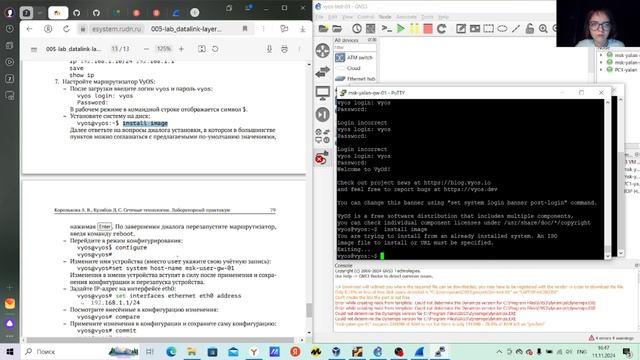
Task: Switch to second GitHub browser tab
Action: 96,13
